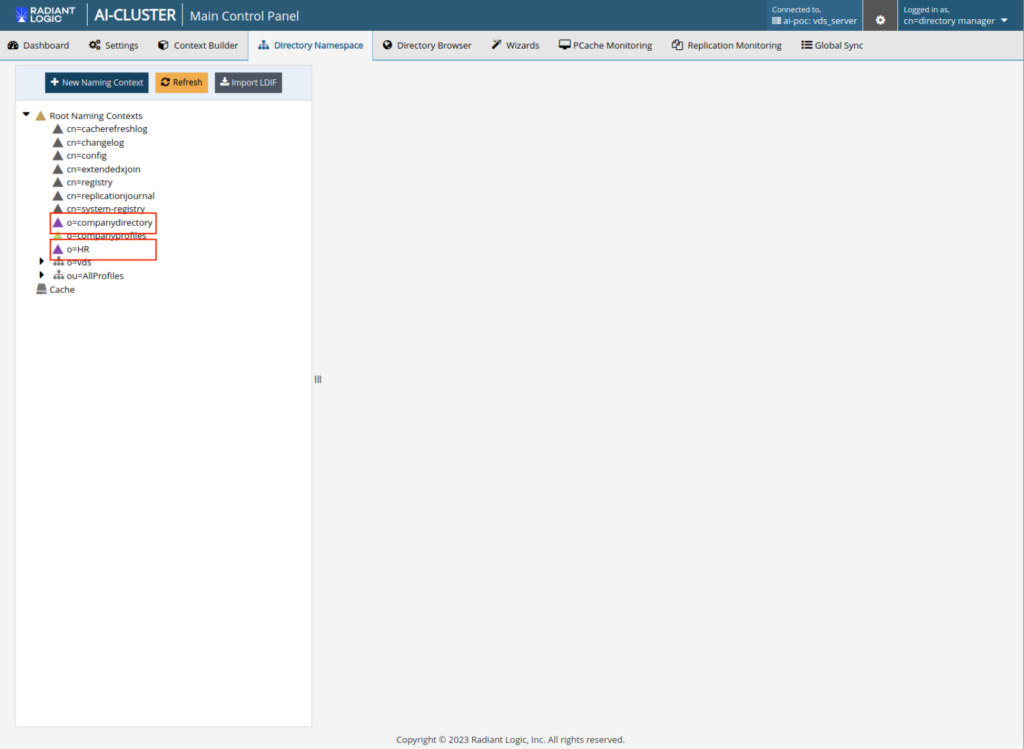Click the Import LDIF button
This screenshot has height=749, width=1024.
[x=248, y=82]
